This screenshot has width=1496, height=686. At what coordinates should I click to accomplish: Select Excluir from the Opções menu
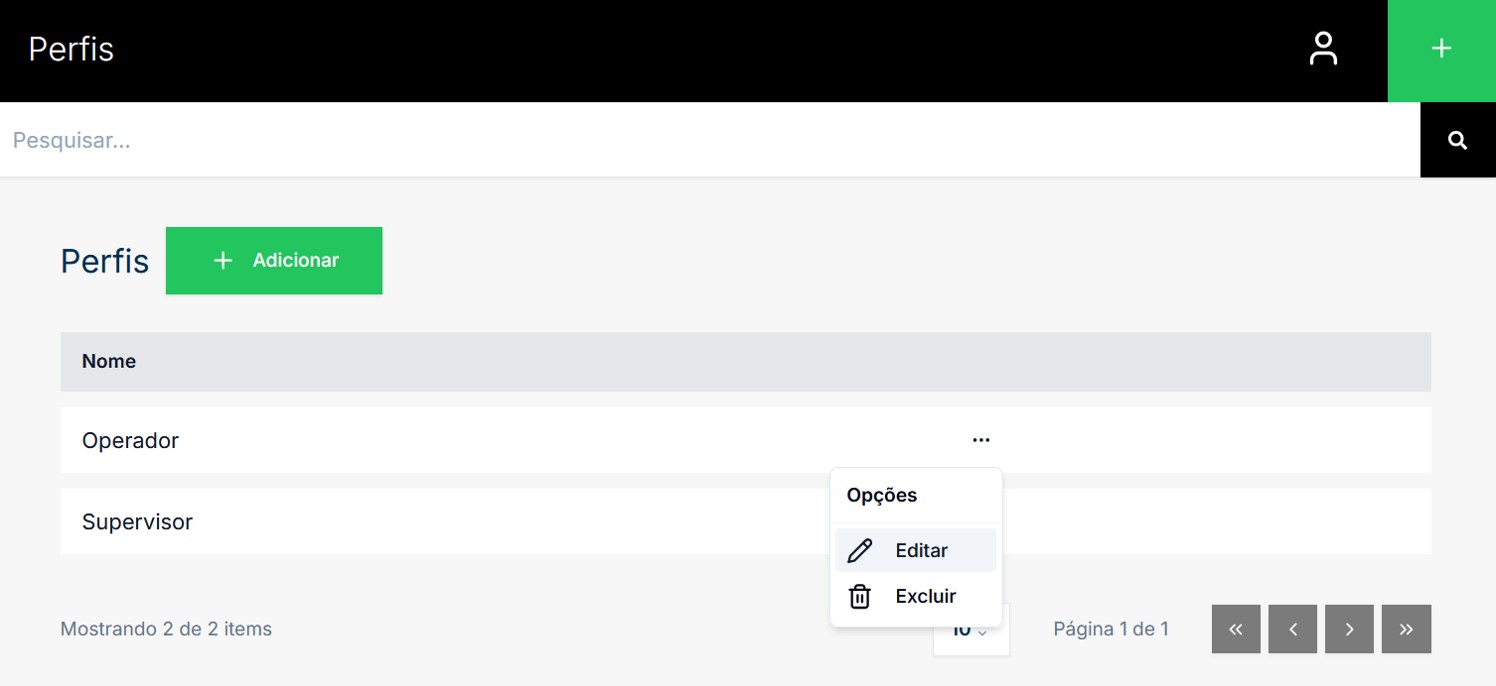[925, 597]
